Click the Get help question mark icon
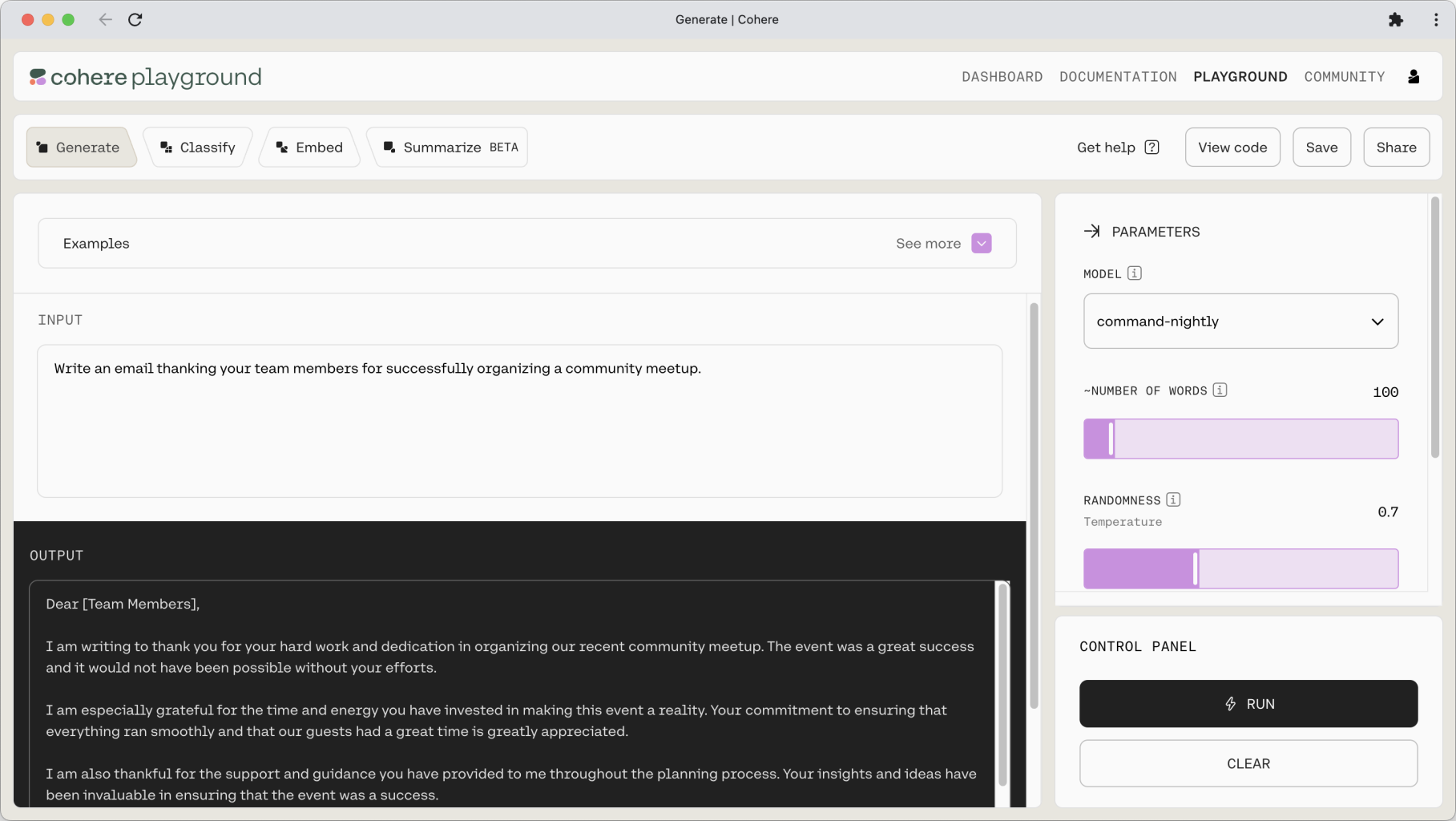This screenshot has width=1456, height=821. coord(1151,147)
